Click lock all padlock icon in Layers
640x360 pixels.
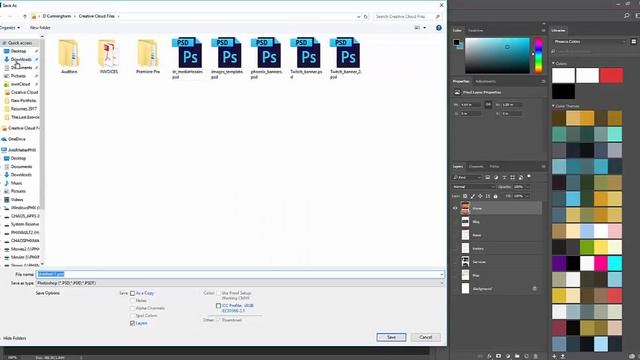click(x=496, y=196)
